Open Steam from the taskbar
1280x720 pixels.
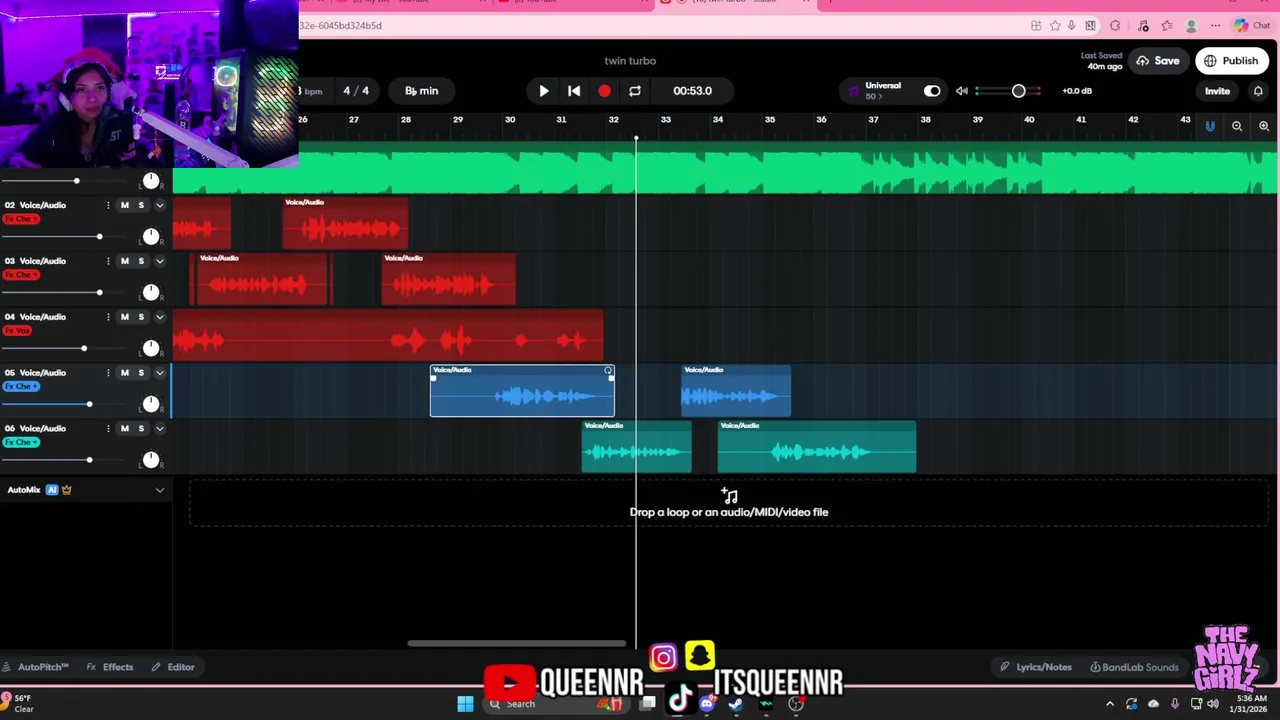pos(736,704)
